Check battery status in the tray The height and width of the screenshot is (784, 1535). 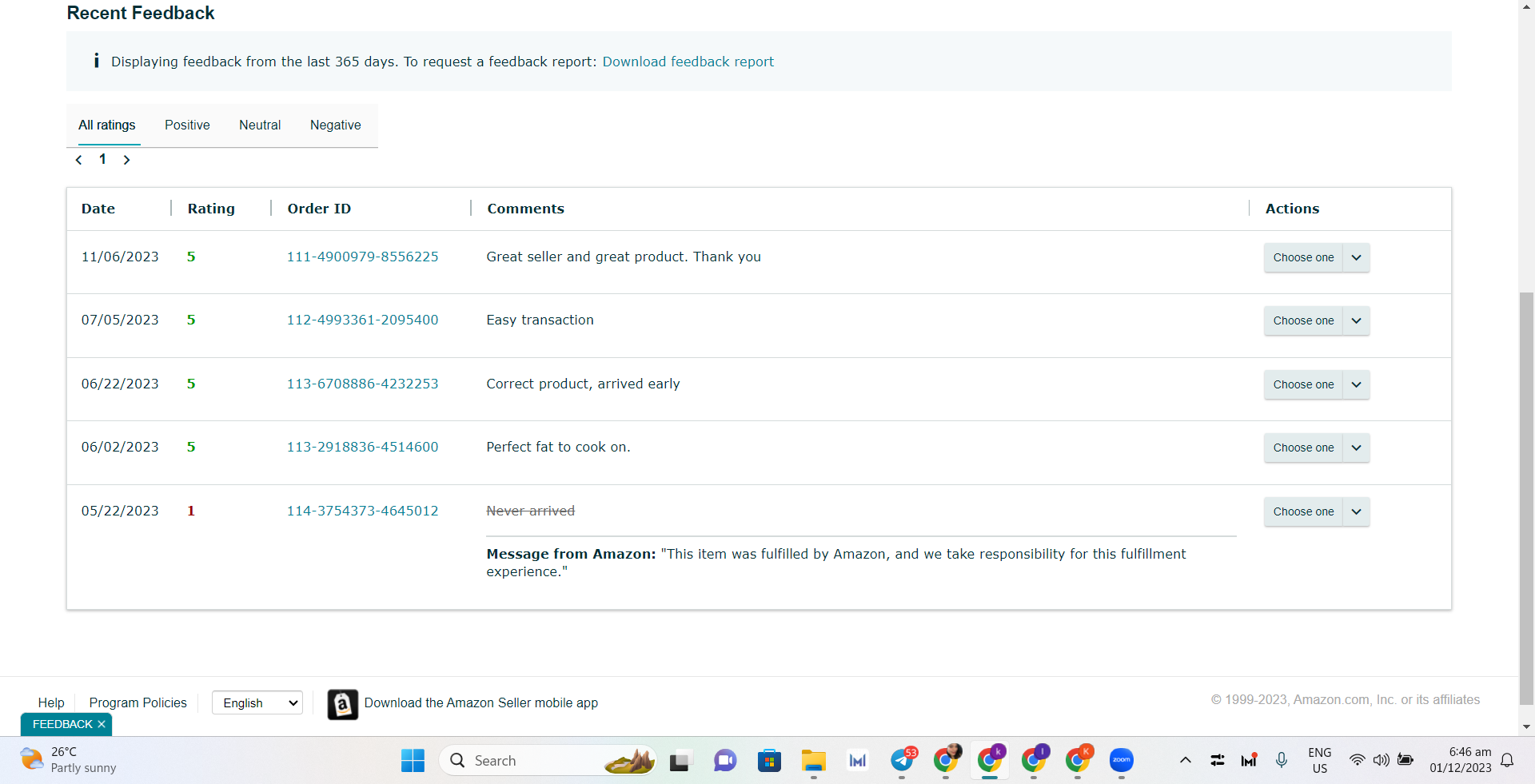pyautogui.click(x=1405, y=760)
